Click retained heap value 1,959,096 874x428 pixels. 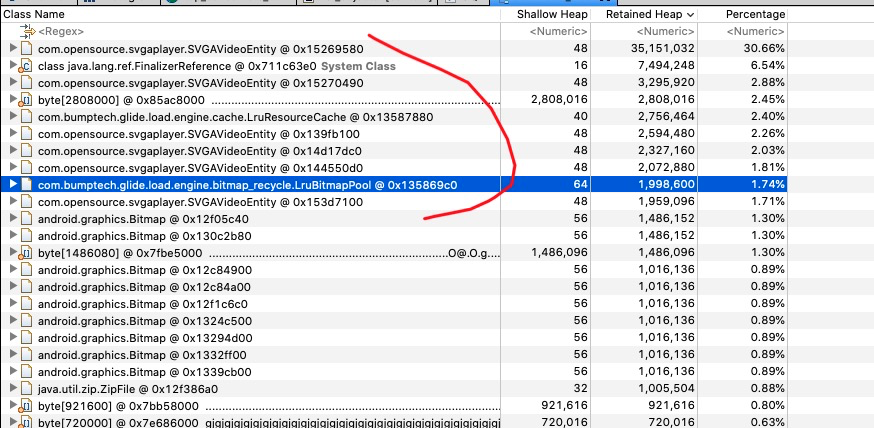pos(667,202)
